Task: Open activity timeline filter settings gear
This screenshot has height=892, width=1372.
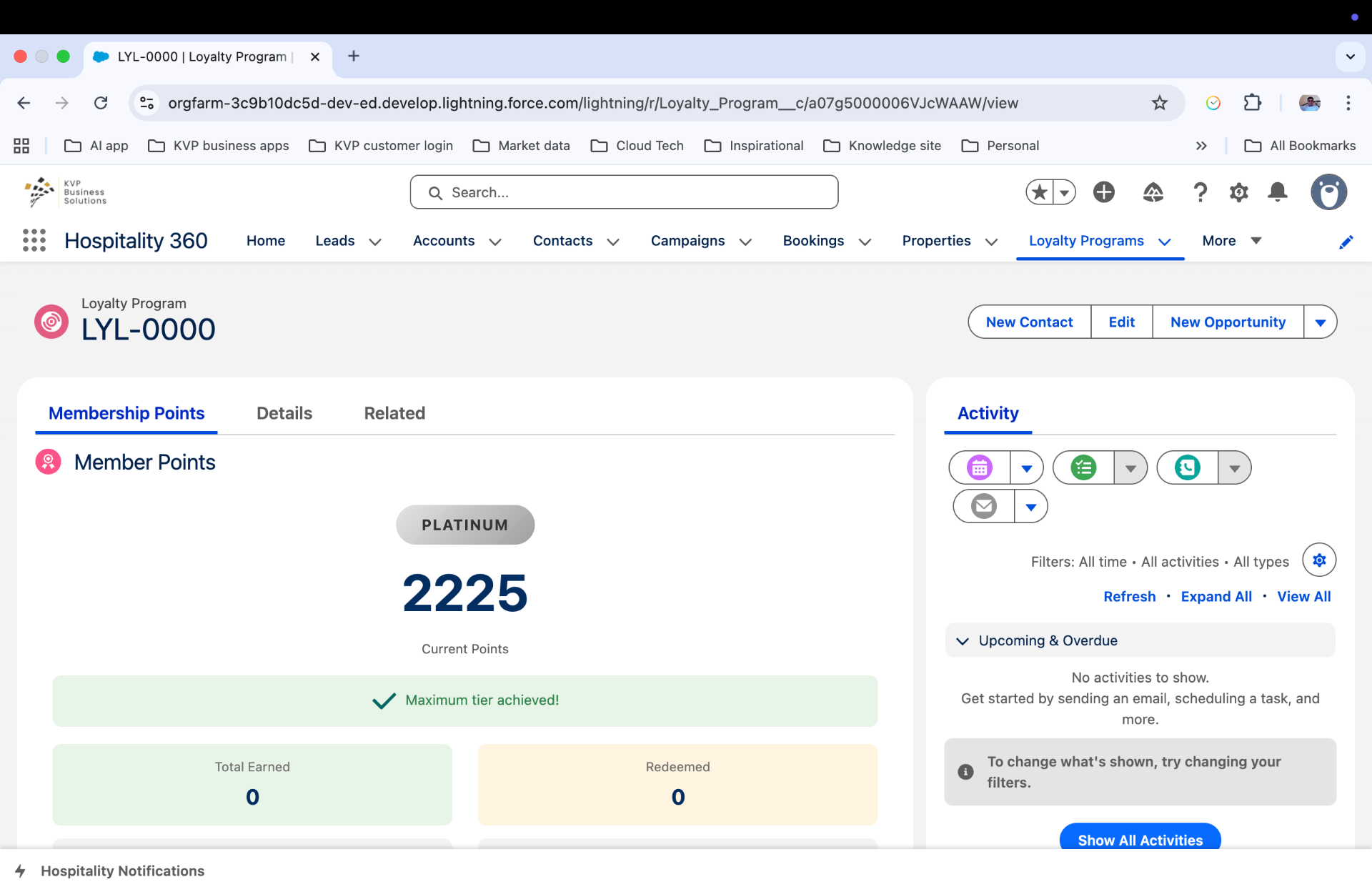Action: pos(1319,560)
